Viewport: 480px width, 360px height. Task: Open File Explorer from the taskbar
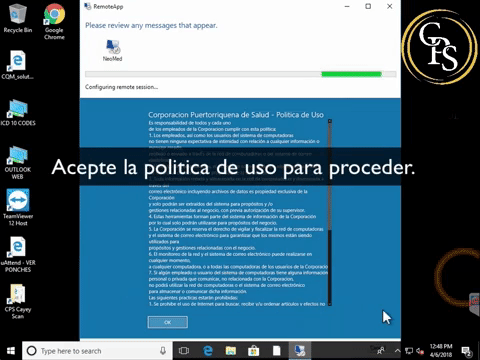click(x=231, y=351)
